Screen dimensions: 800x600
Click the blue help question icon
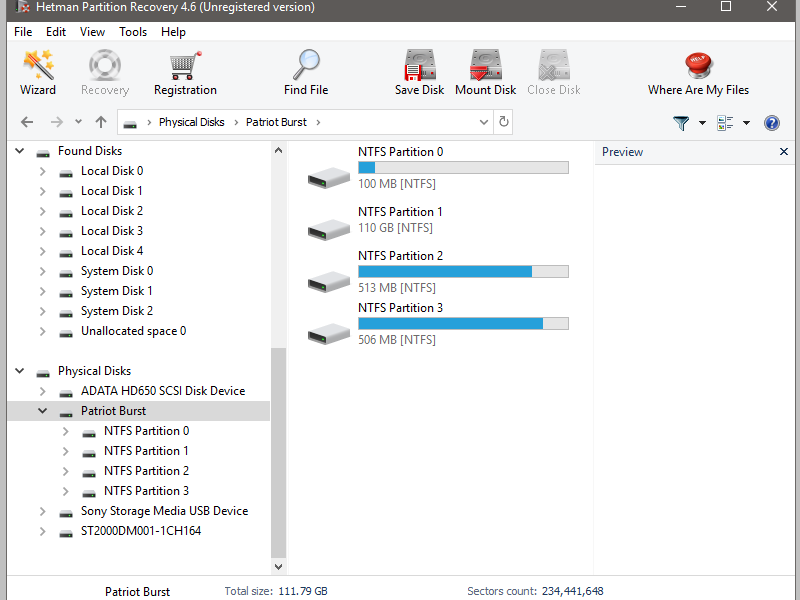pos(771,123)
